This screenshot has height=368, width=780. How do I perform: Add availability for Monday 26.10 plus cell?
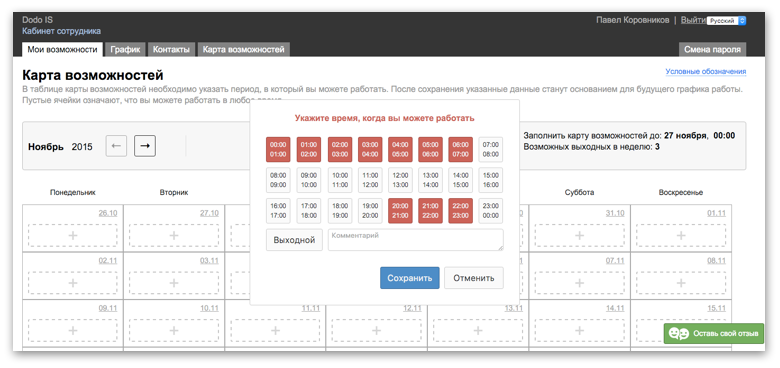click(x=73, y=235)
